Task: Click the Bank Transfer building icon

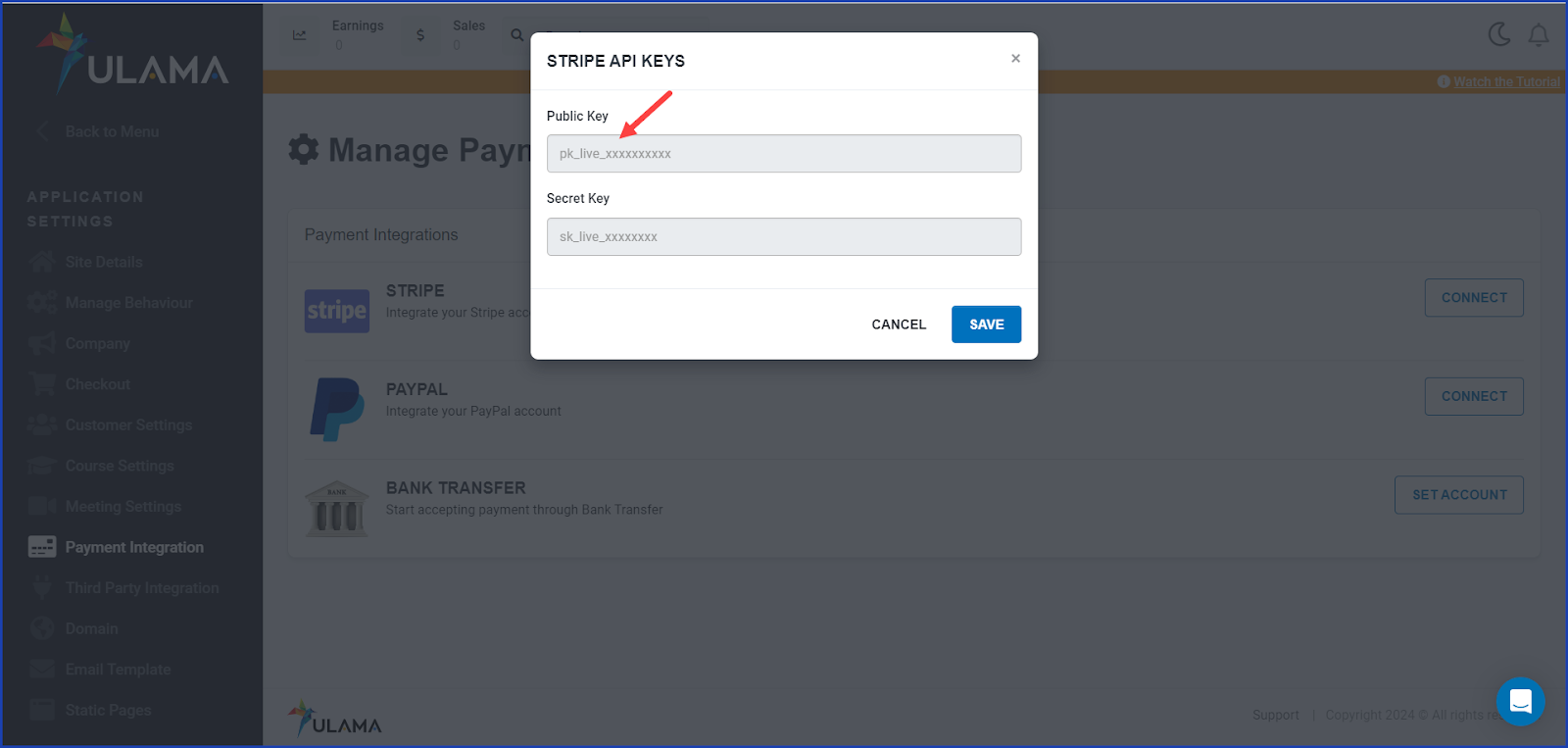Action: (x=337, y=509)
